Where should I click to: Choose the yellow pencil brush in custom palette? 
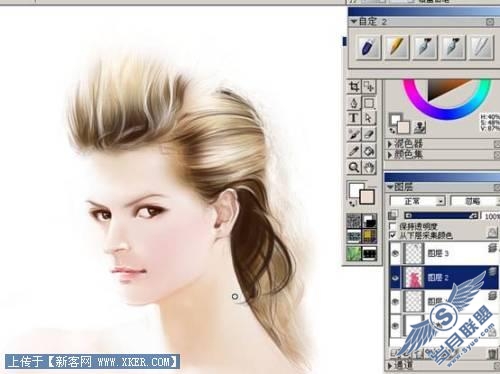(397, 47)
